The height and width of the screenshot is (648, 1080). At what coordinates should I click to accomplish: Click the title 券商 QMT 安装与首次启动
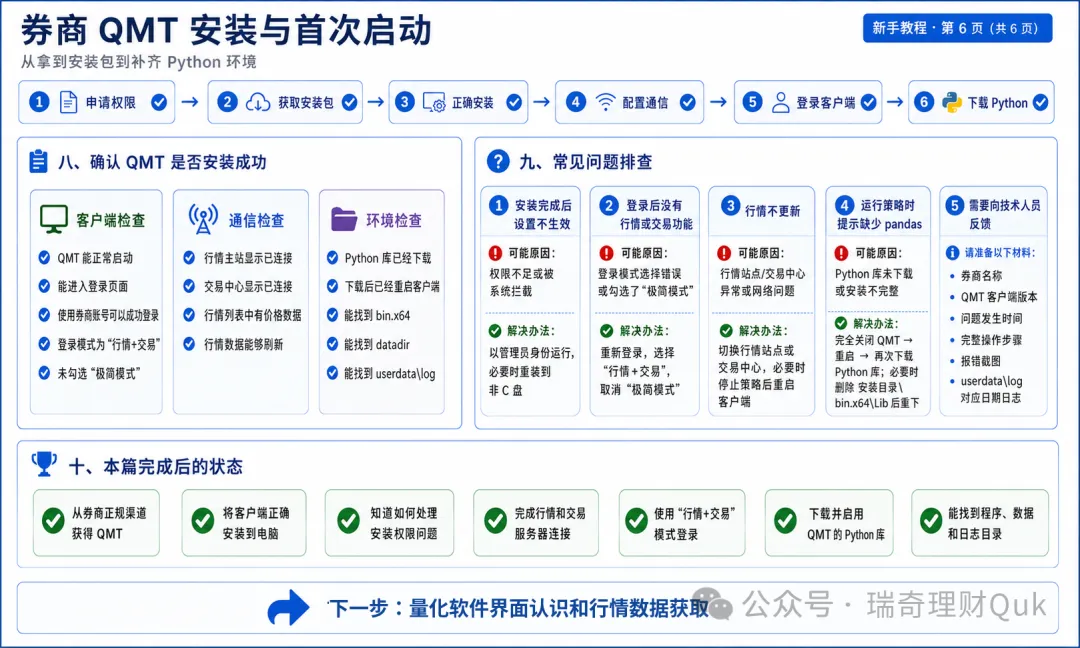pyautogui.click(x=227, y=30)
